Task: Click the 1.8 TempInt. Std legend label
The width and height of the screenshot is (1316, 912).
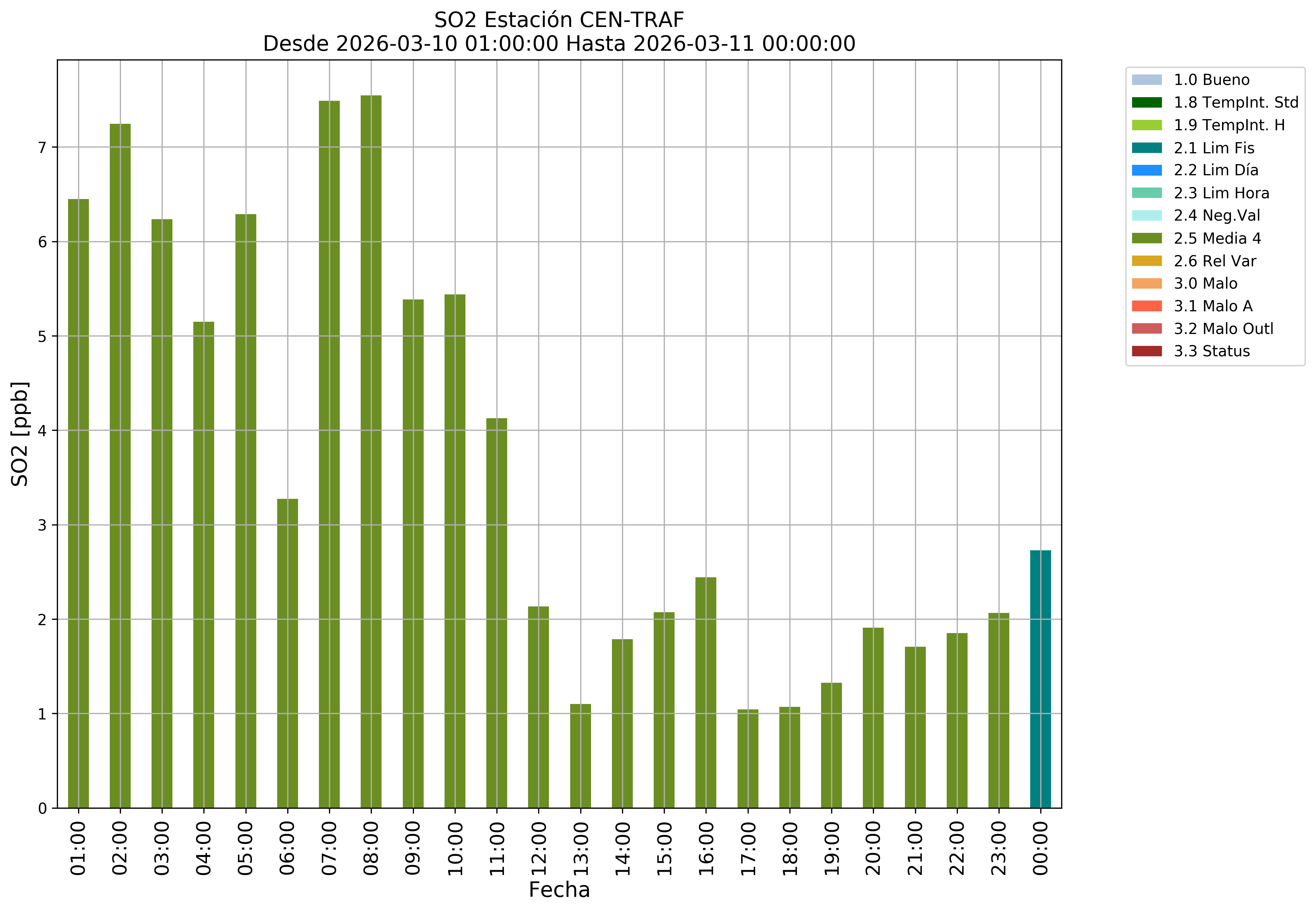Action: pyautogui.click(x=1235, y=103)
